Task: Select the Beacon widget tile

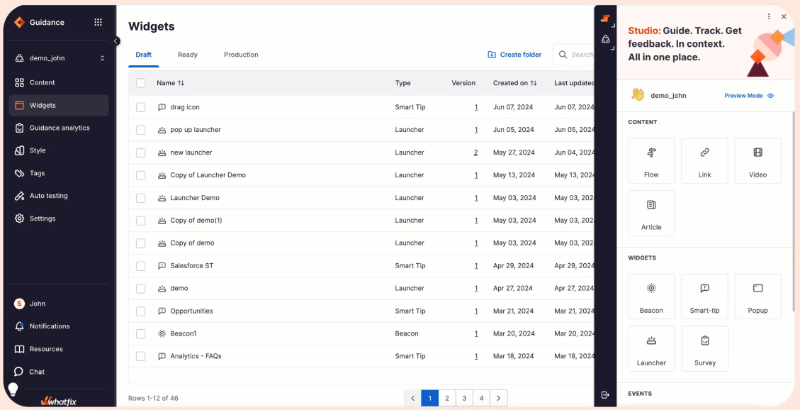Action: coord(651,296)
